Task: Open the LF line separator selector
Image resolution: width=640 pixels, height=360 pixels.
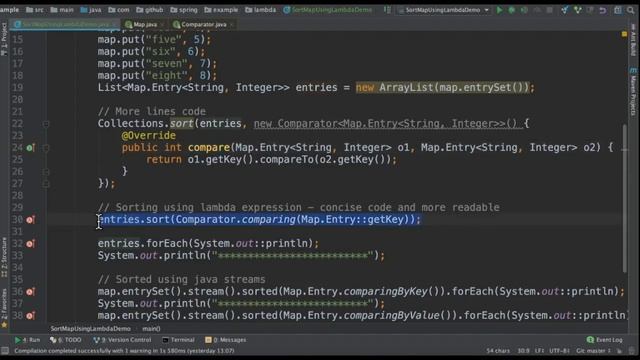Action: coord(539,351)
